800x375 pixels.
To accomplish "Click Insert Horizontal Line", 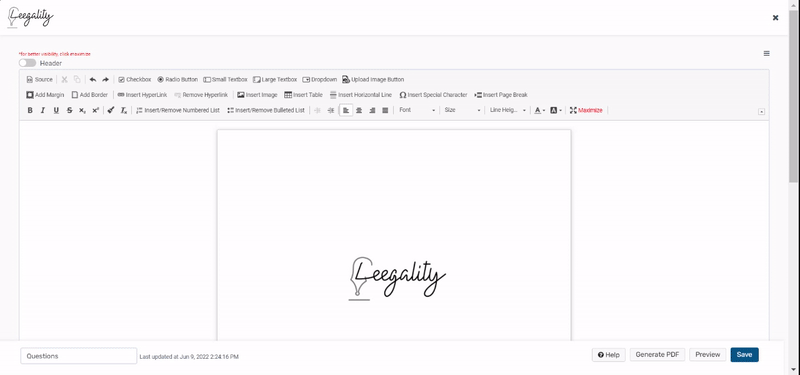I will click(x=361, y=95).
